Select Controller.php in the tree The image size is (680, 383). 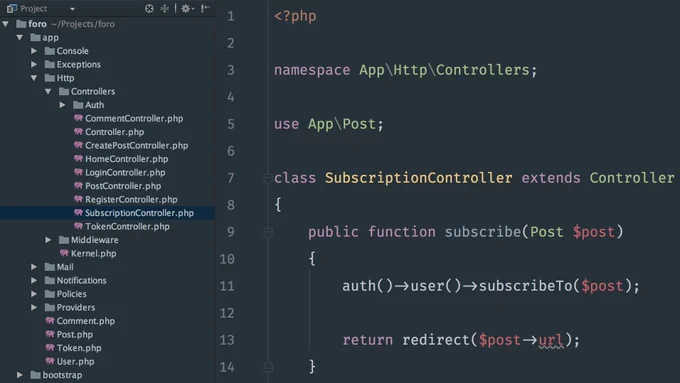click(x=114, y=132)
